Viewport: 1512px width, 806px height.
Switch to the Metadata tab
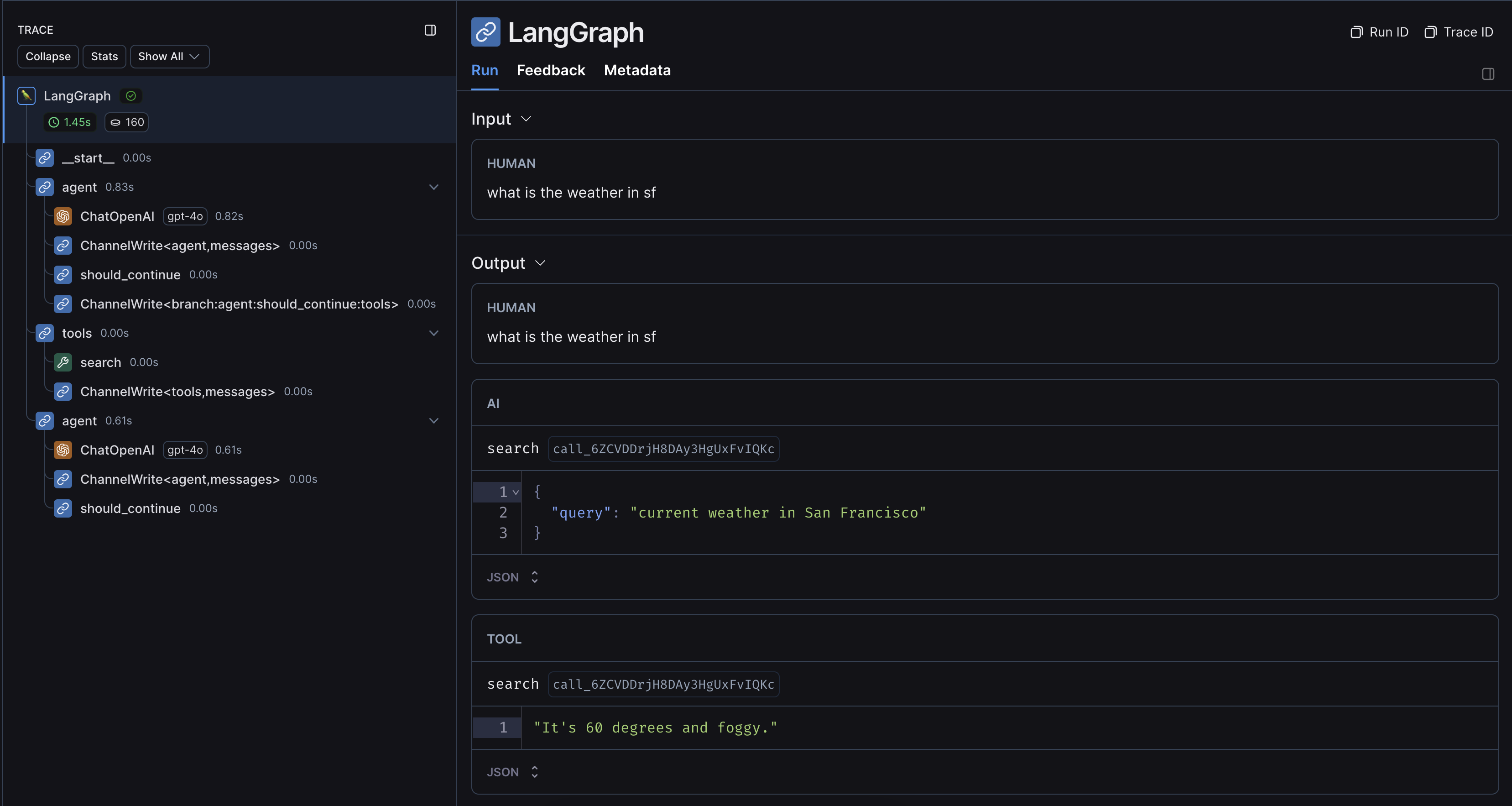(637, 70)
